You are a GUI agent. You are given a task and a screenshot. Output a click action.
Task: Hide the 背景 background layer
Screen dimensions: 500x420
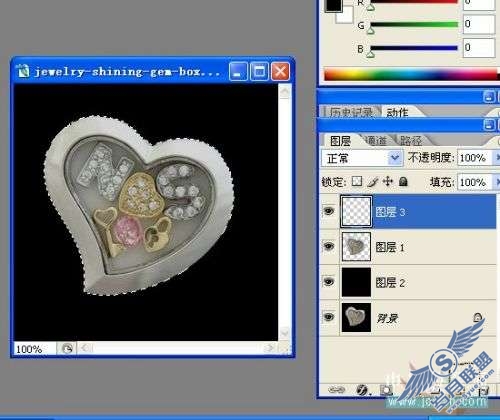point(329,317)
